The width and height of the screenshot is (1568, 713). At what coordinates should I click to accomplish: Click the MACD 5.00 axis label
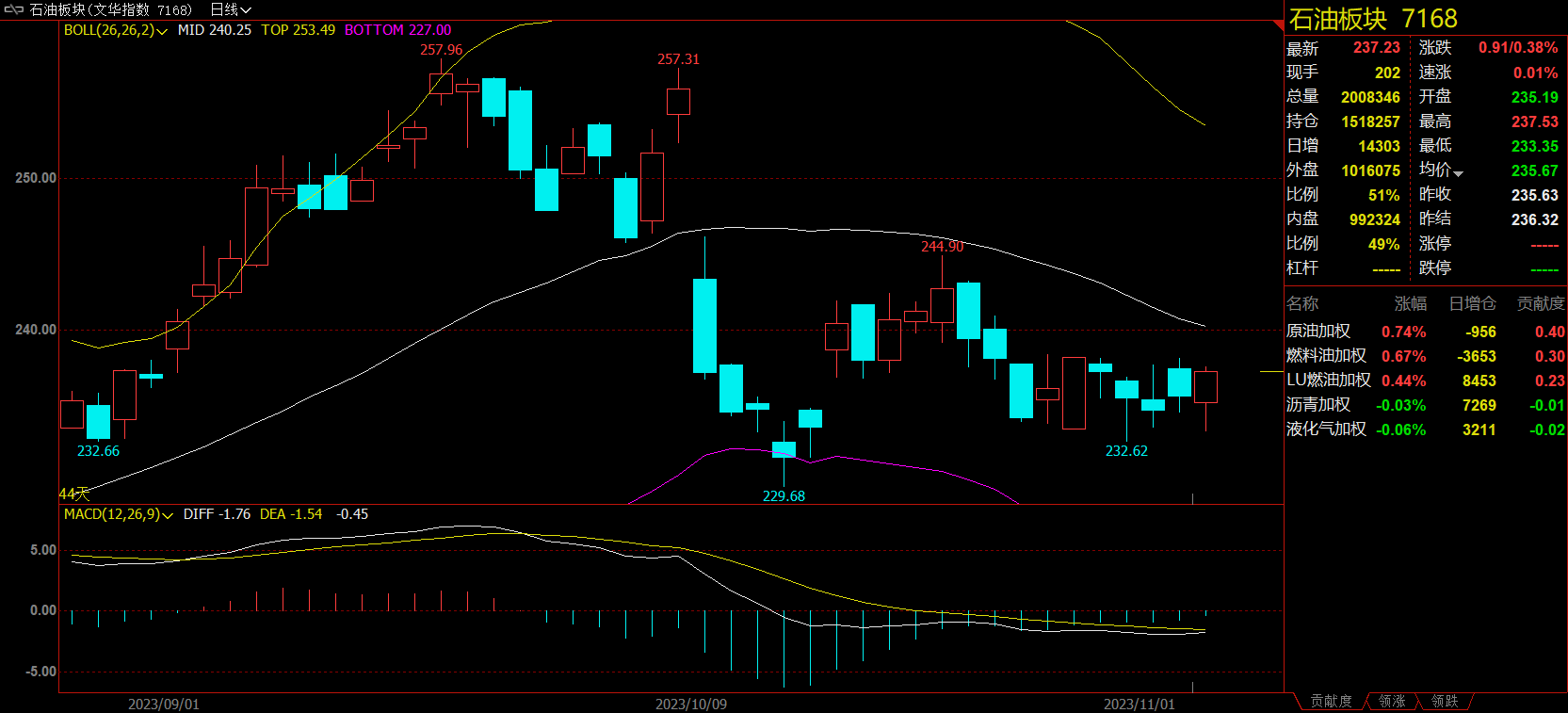coord(43,550)
